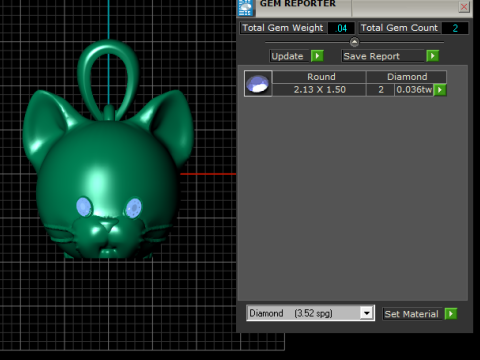Click the GEM REPORTER title bar text
Screen dimensions: 480x360
[x=298, y=4]
